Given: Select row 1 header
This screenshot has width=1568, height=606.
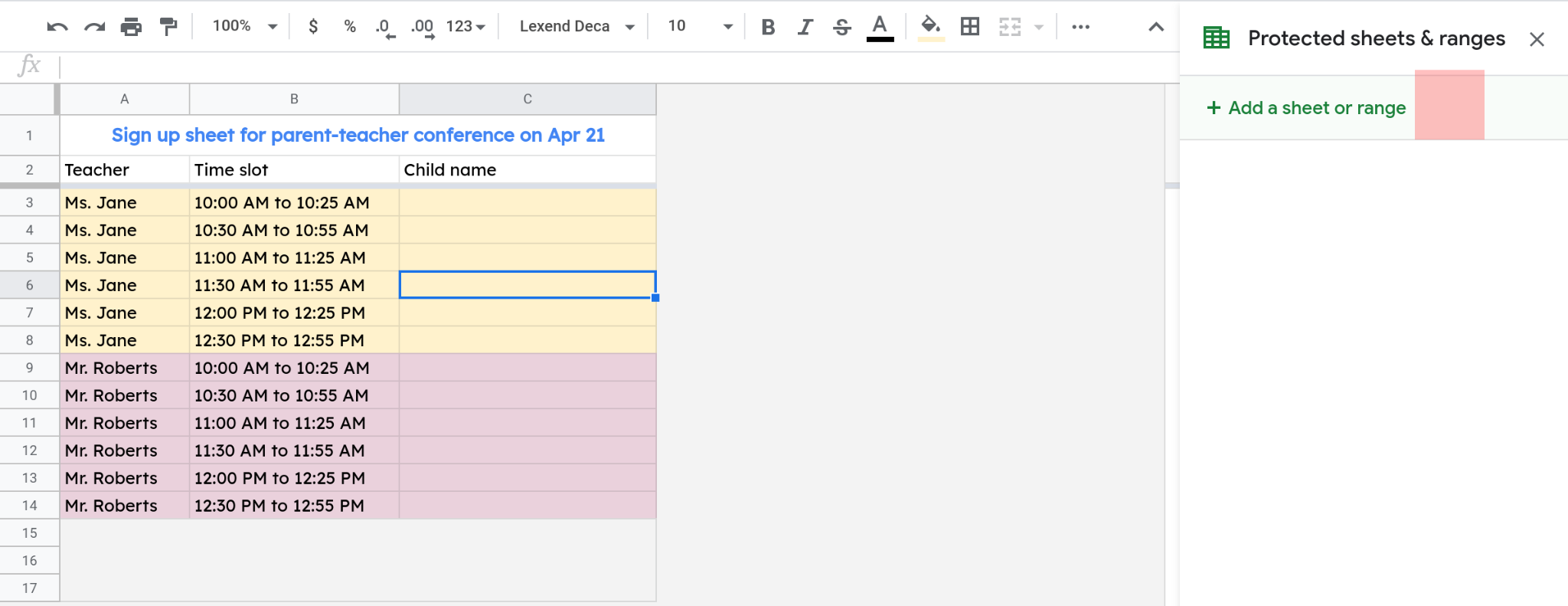Looking at the screenshot, I should (29, 136).
